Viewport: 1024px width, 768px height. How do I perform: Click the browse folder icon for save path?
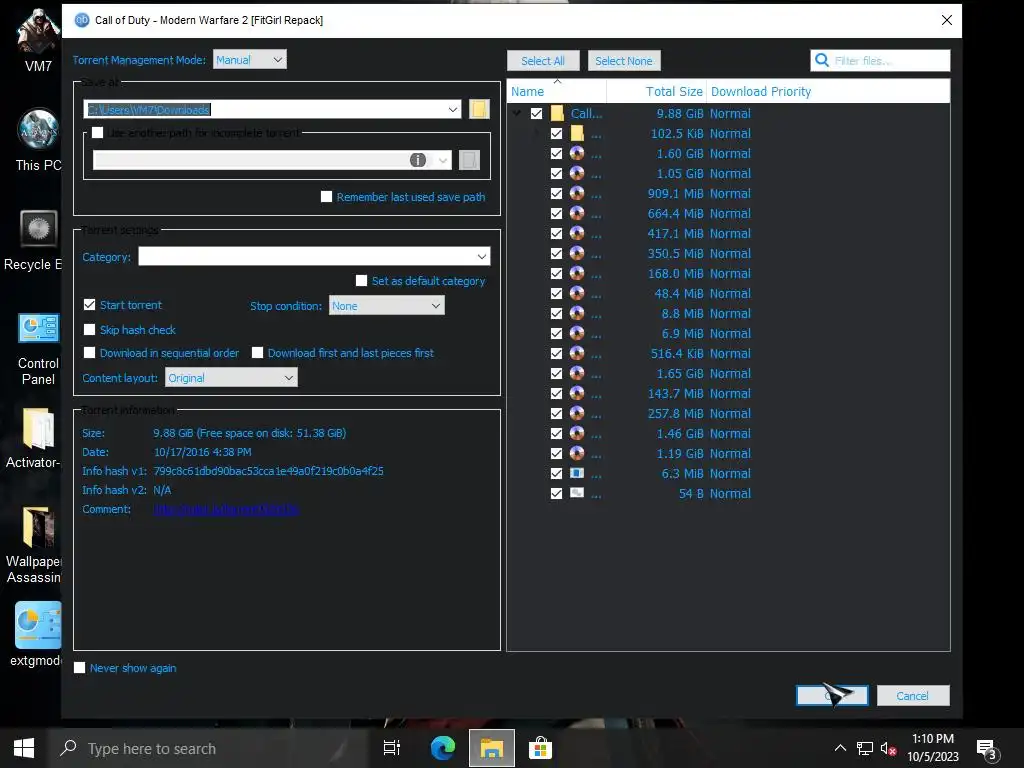pos(479,109)
